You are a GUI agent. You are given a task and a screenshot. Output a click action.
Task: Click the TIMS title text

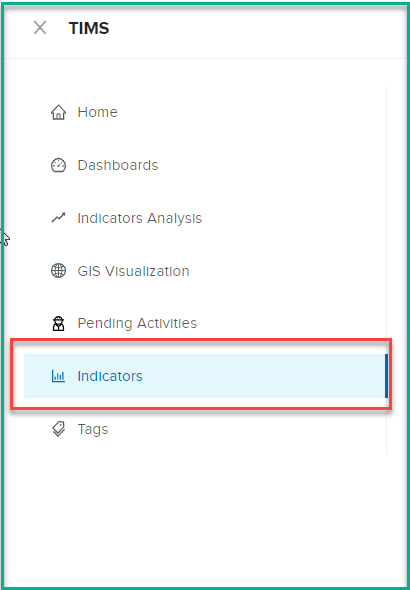point(89,28)
